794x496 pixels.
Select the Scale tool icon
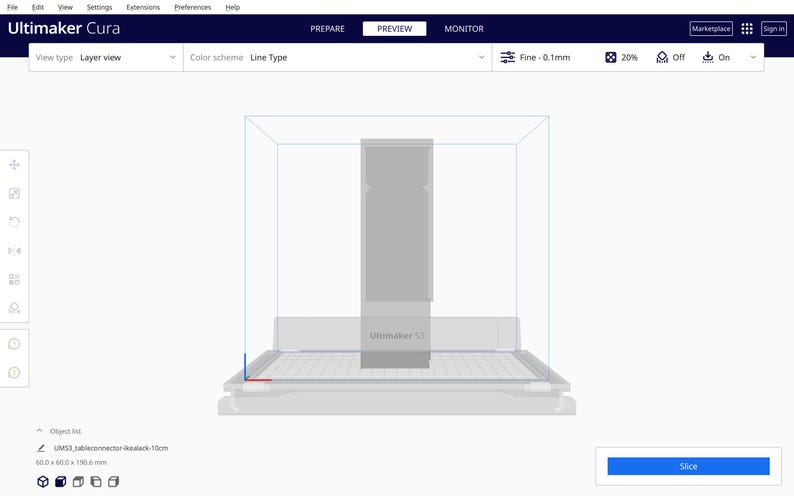[x=14, y=193]
